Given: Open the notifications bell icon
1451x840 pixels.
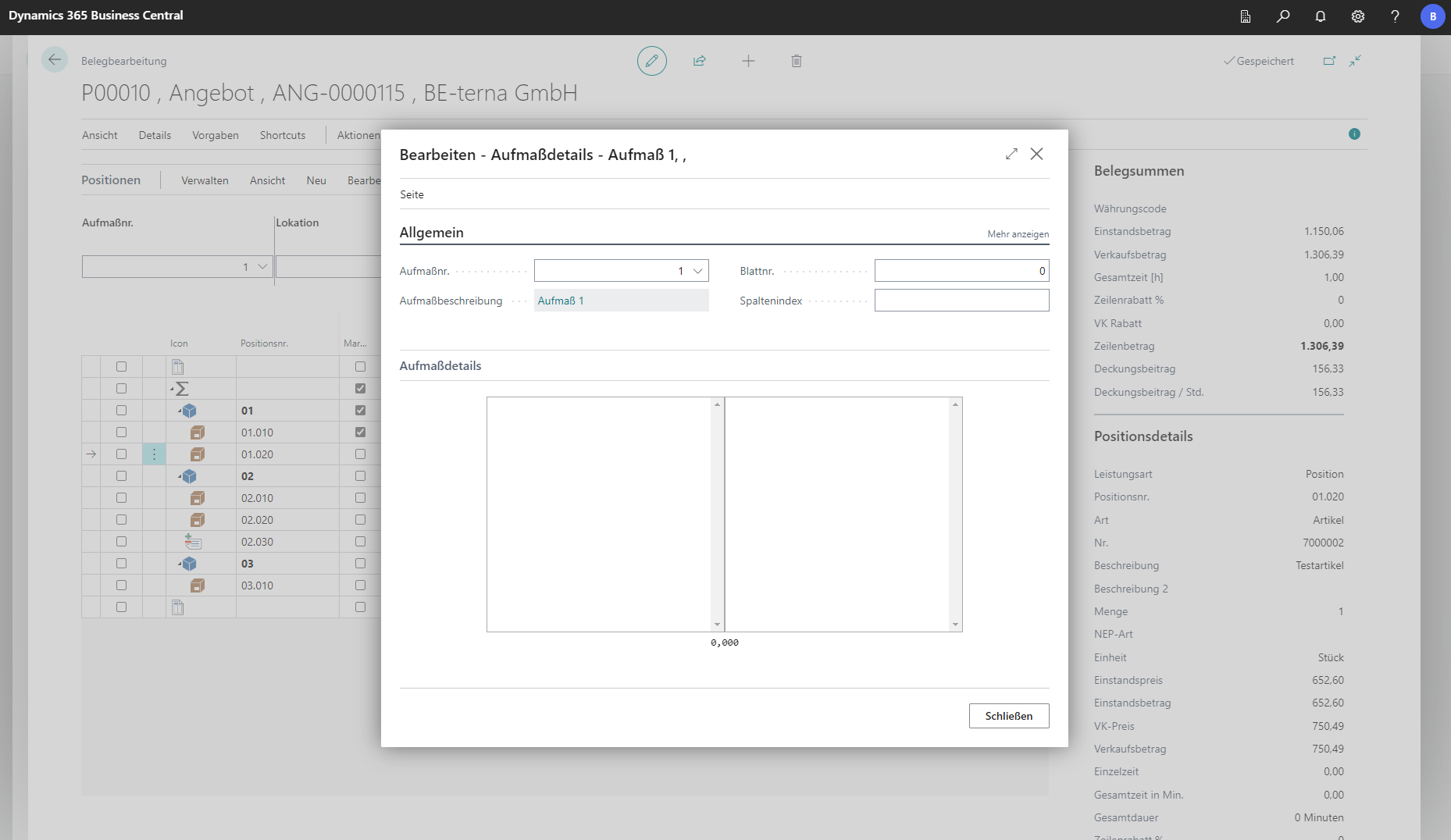Looking at the screenshot, I should [1321, 16].
